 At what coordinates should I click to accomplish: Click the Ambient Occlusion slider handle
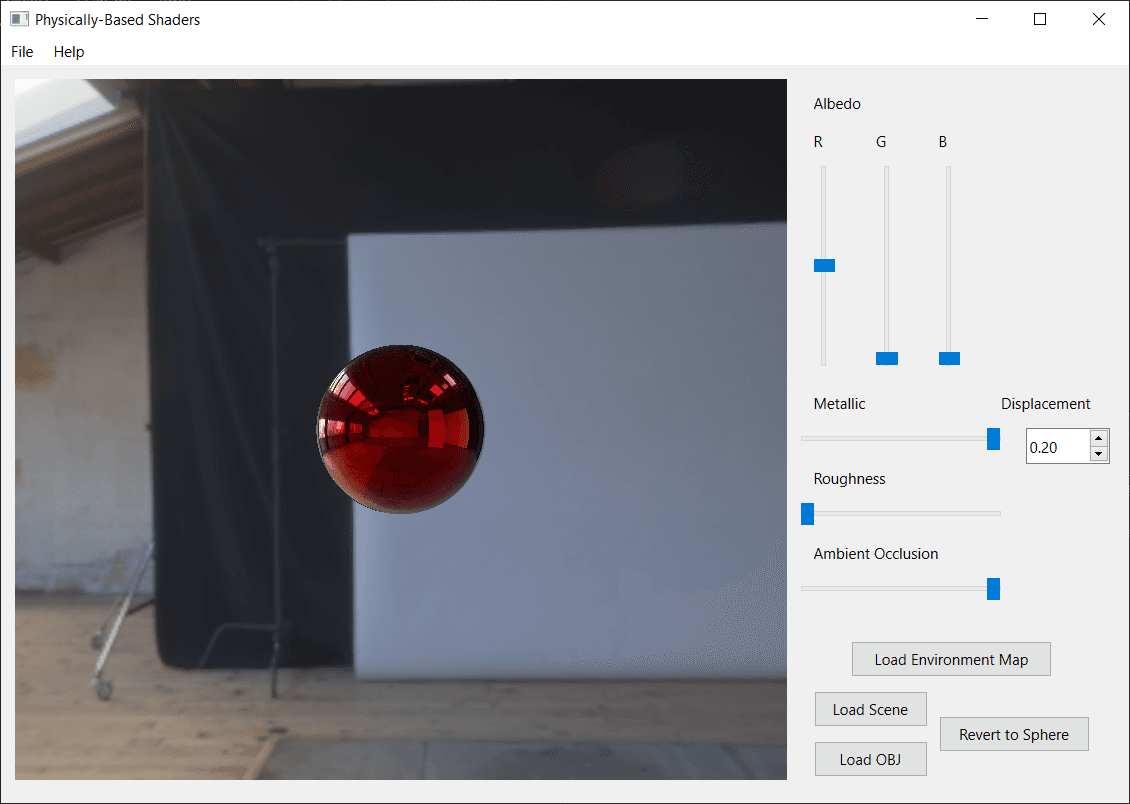(x=993, y=589)
